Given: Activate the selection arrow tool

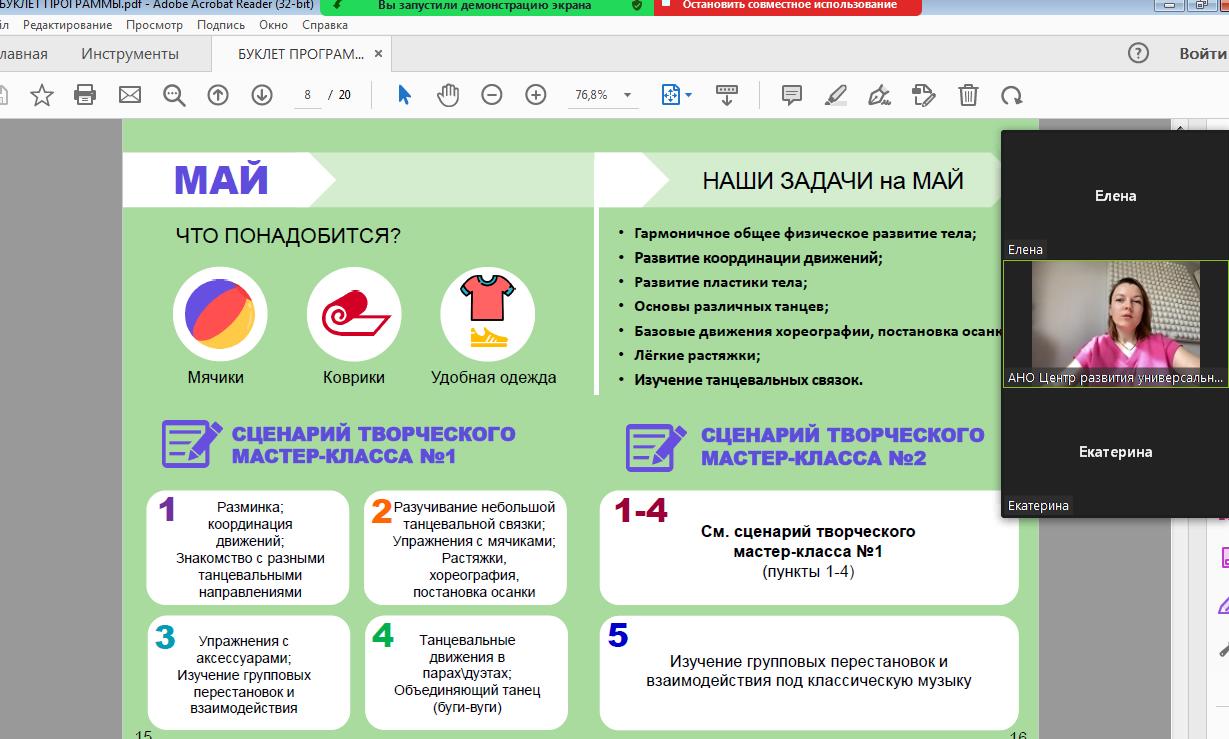Looking at the screenshot, I should click(404, 95).
